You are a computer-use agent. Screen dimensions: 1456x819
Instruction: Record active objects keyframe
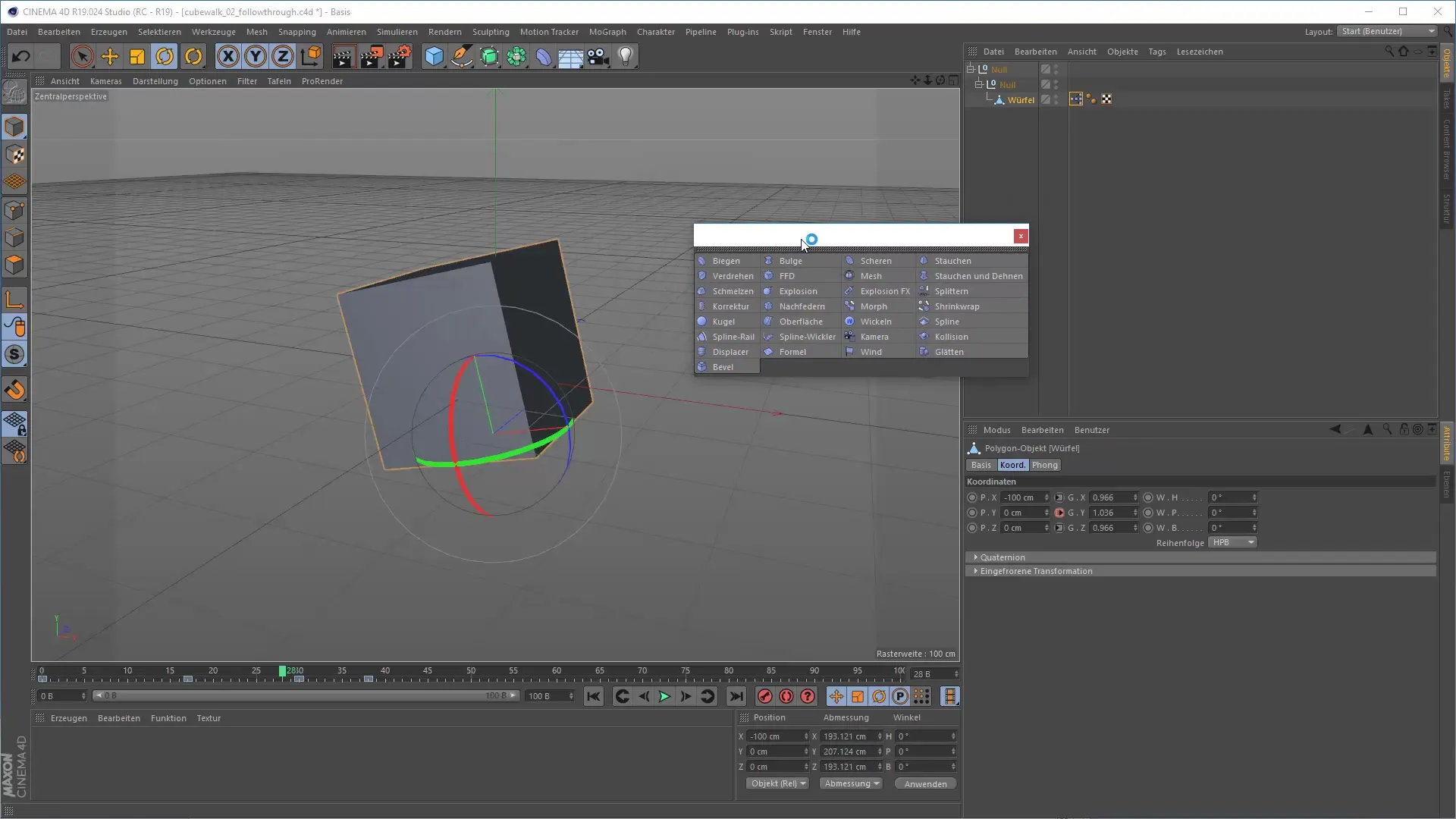(764, 696)
